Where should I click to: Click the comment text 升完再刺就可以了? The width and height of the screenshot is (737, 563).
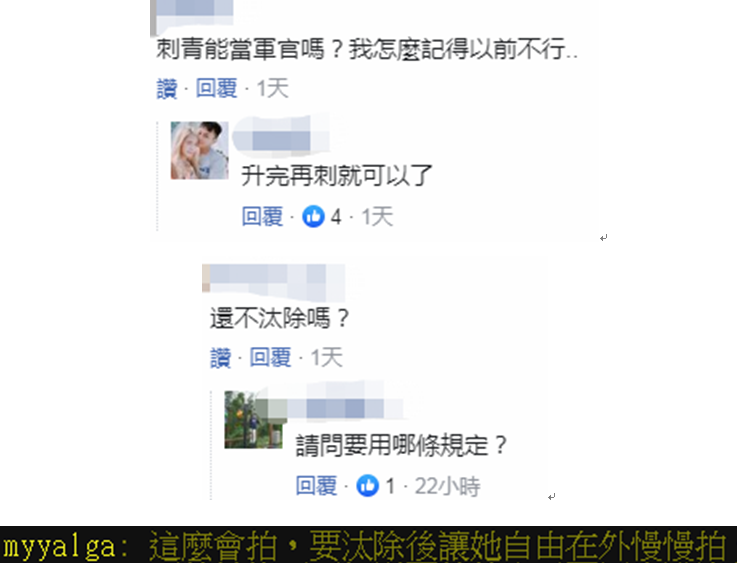337,176
